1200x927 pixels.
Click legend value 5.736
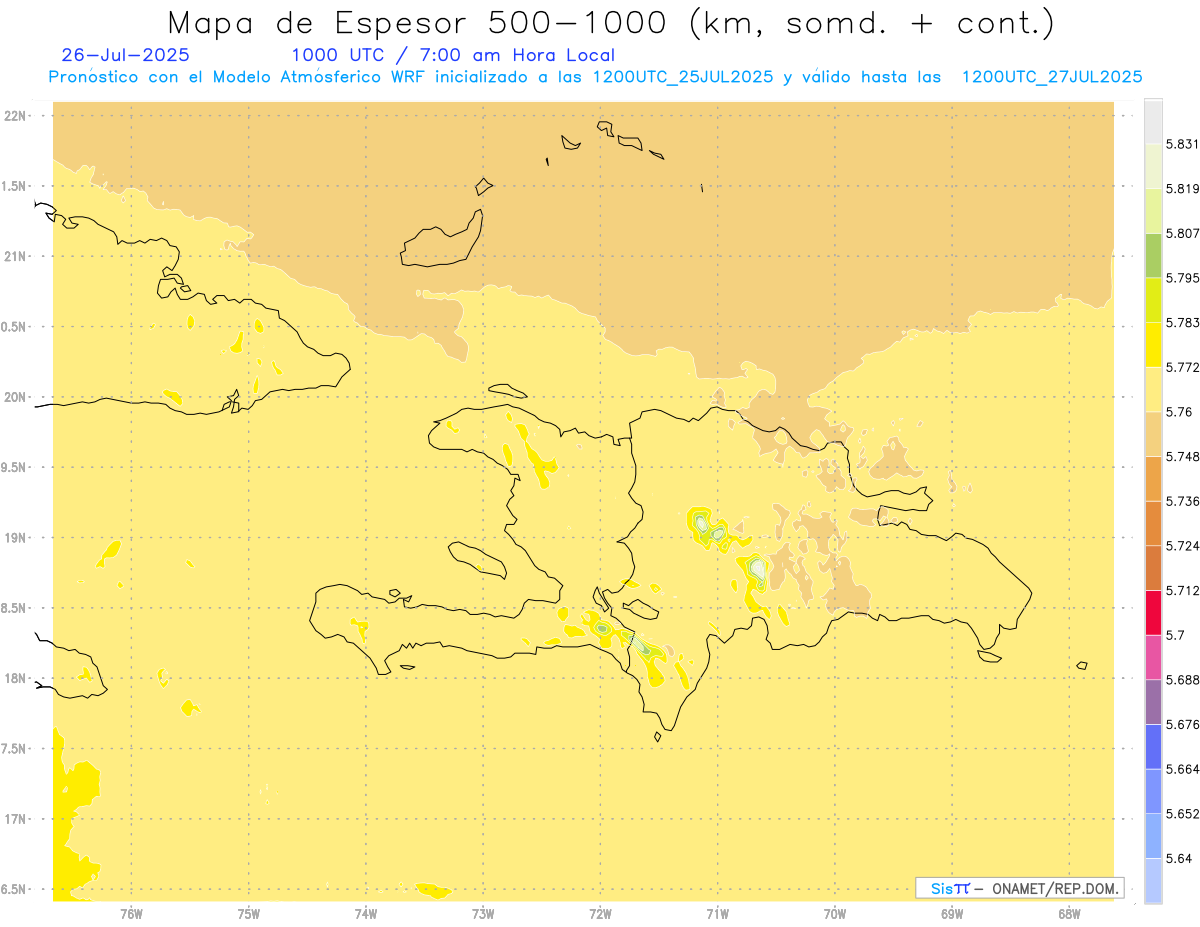(1183, 501)
